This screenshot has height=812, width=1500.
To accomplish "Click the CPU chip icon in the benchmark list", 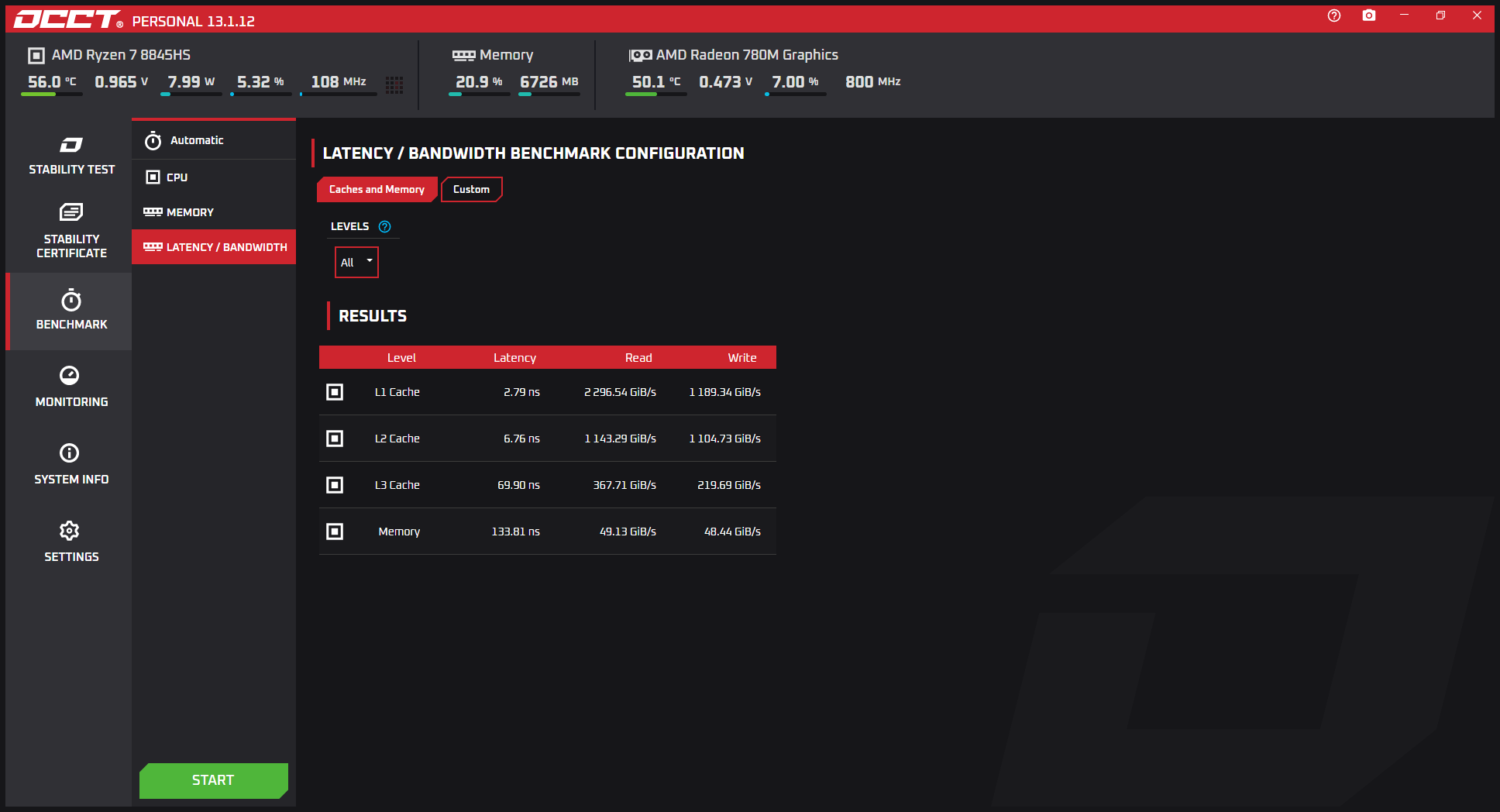I will coord(153,177).
